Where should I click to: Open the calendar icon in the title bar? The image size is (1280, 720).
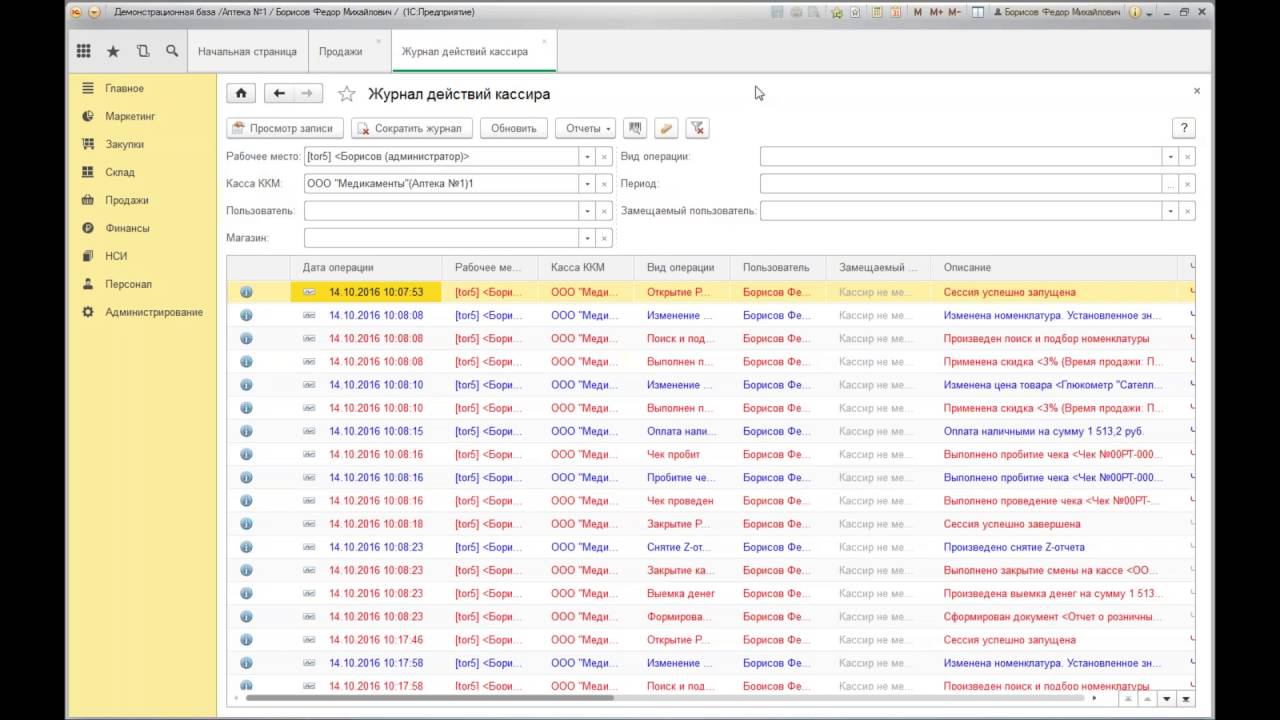click(x=896, y=12)
